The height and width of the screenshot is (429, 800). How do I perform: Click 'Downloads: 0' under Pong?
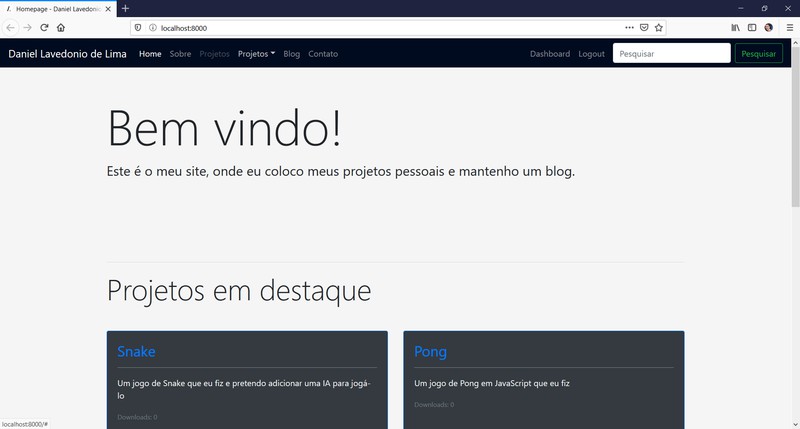pyautogui.click(x=434, y=405)
